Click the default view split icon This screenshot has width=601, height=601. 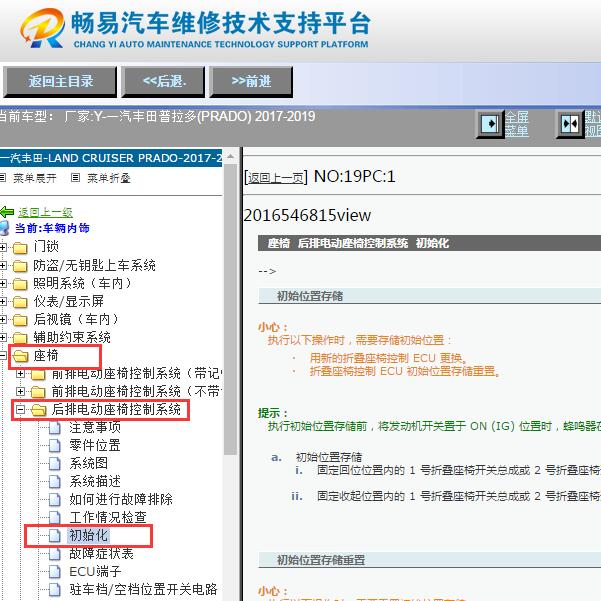570,124
